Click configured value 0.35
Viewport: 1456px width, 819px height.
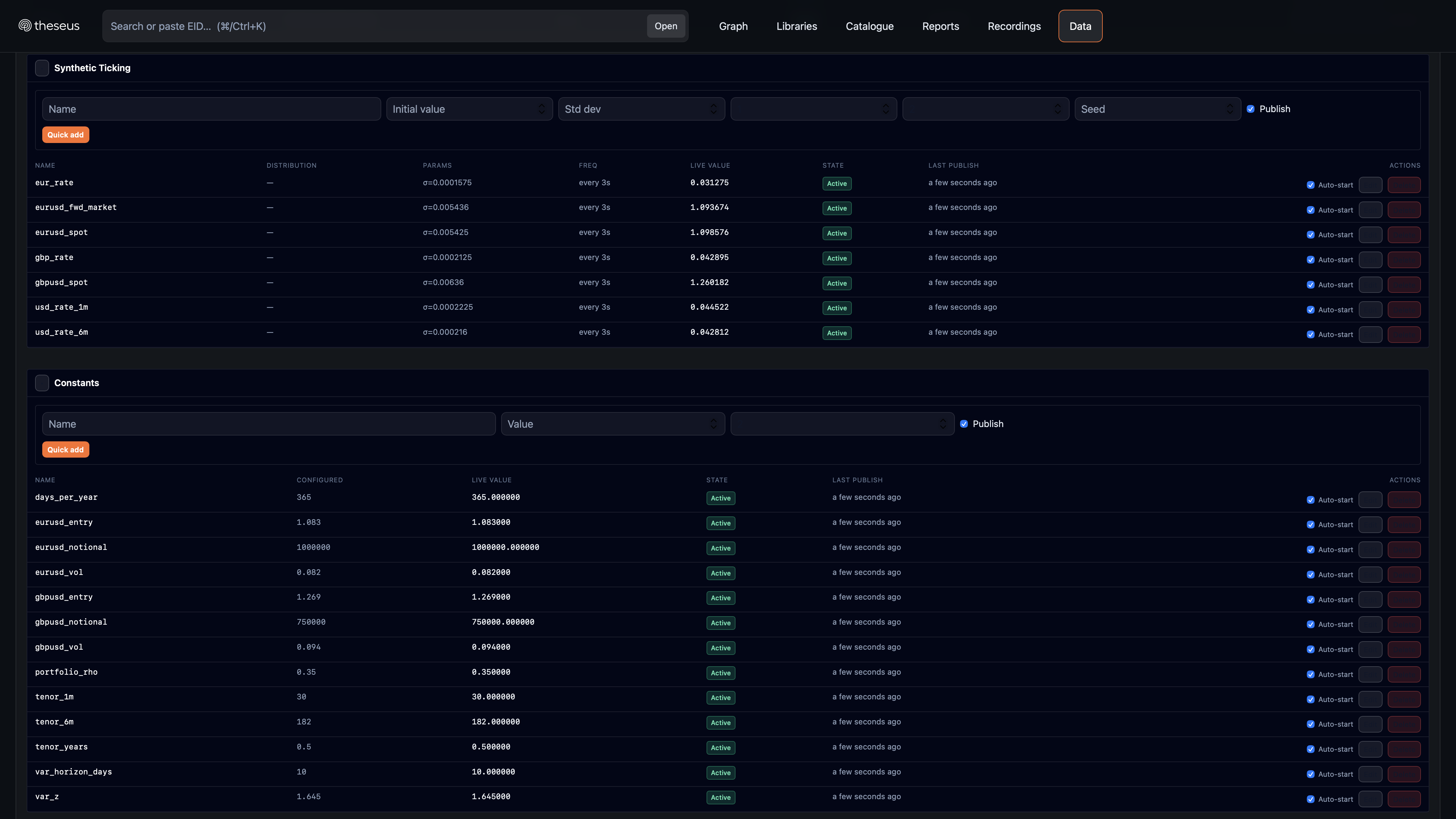point(306,672)
